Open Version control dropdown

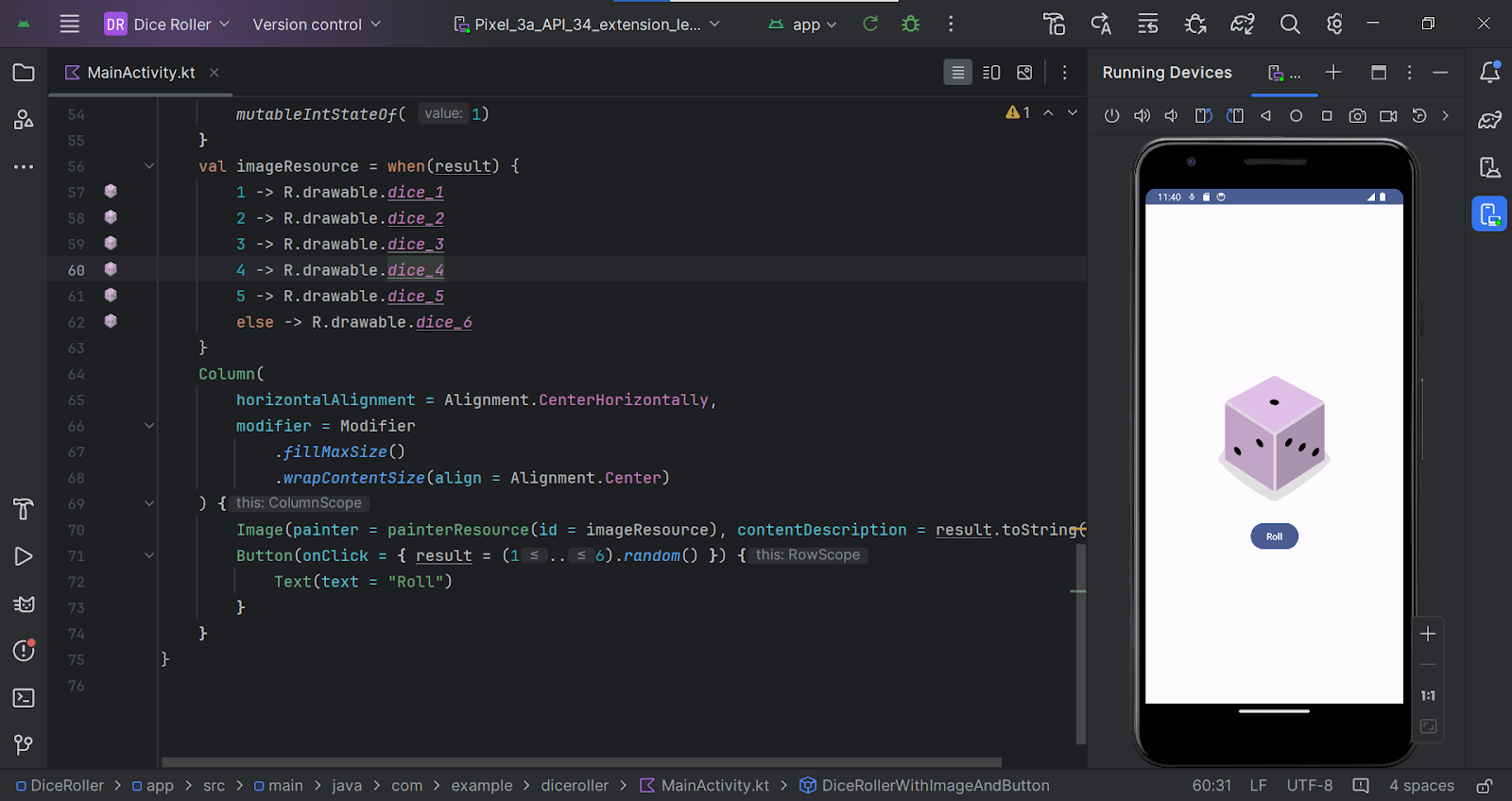[x=317, y=25]
